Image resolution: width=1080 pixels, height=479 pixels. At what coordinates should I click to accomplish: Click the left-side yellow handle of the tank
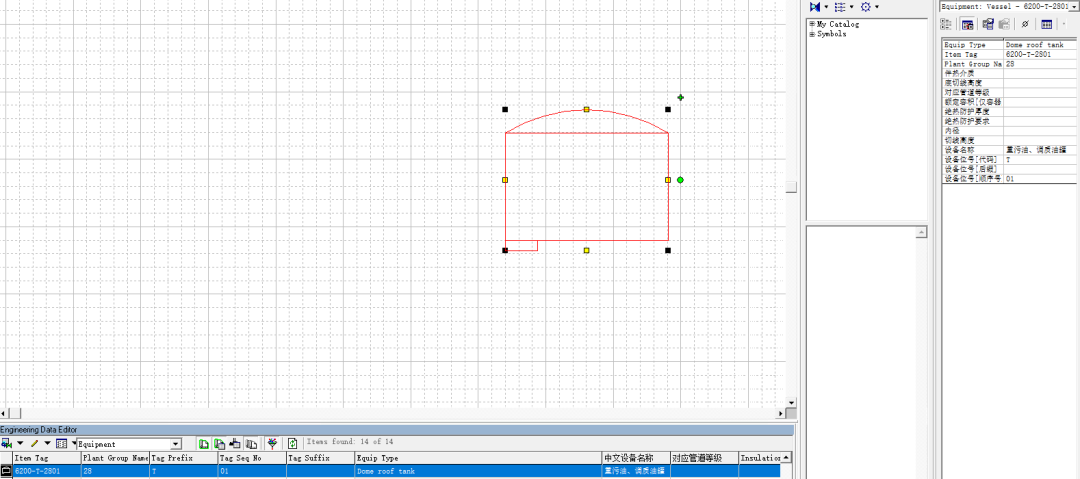click(x=505, y=180)
